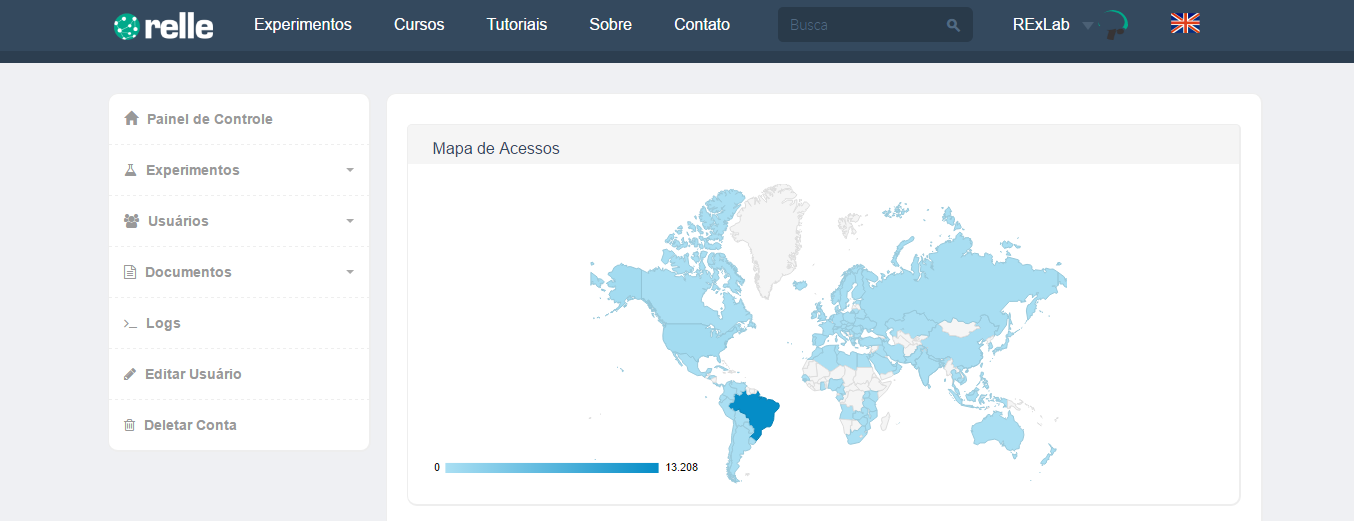Click the home icon beside Painel de Controle
Screen dimensions: 1354x521
(131, 119)
